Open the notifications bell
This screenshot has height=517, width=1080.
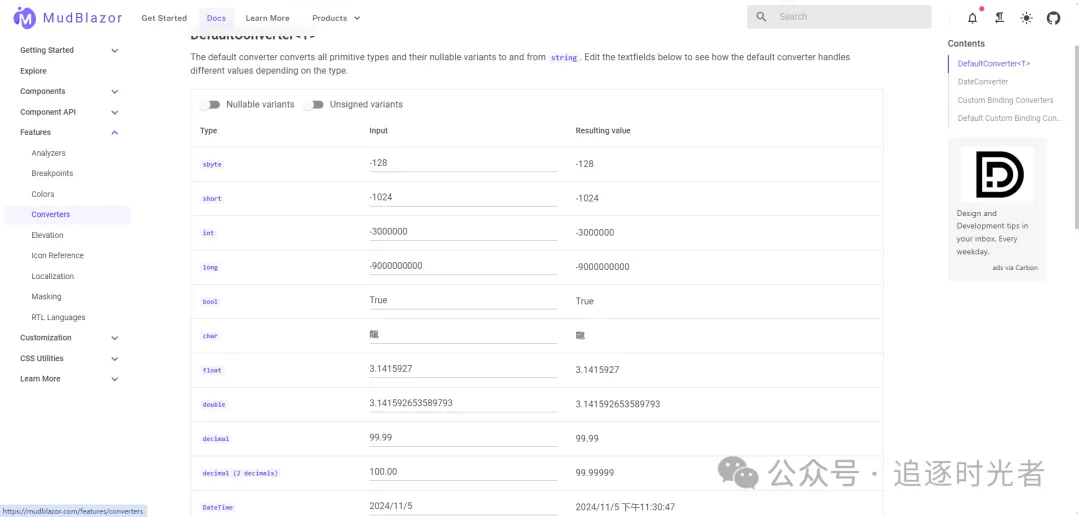(972, 18)
